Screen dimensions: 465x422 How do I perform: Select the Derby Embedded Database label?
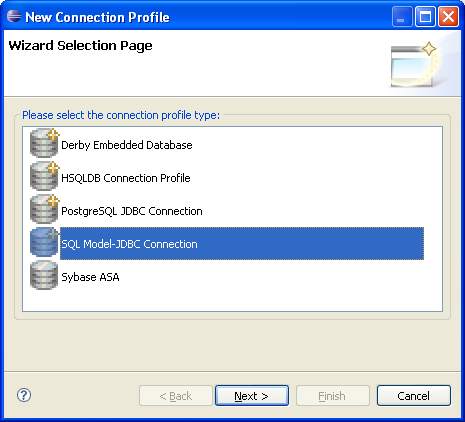pos(127,145)
